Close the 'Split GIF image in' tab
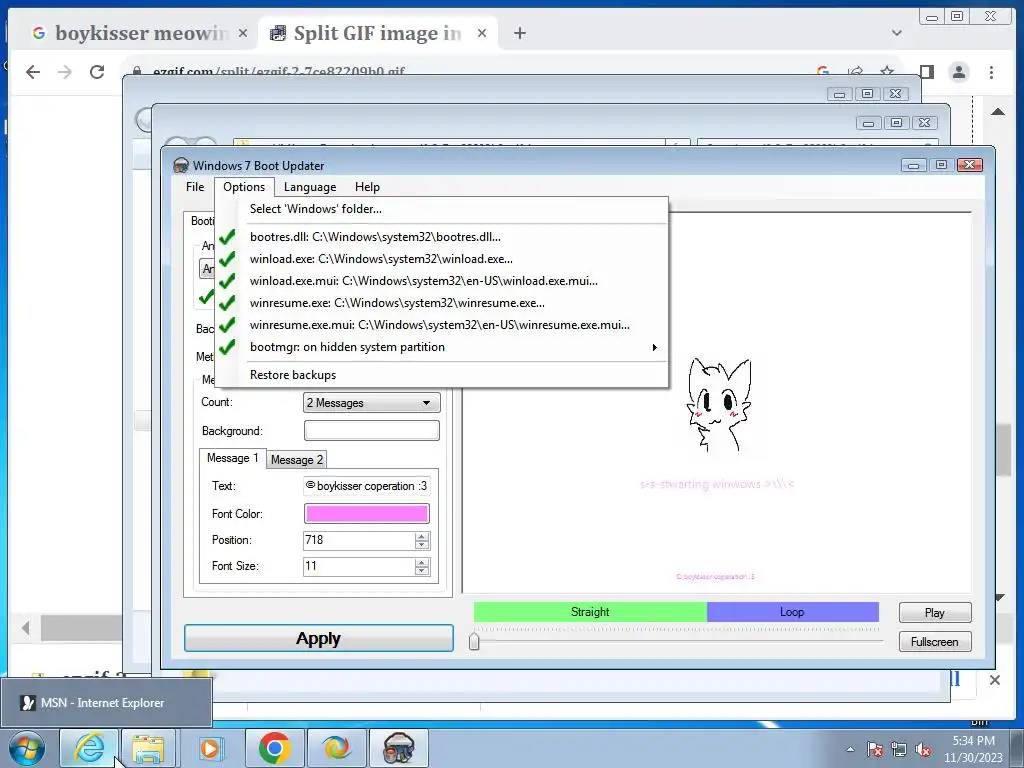The image size is (1024, 768). [x=482, y=33]
